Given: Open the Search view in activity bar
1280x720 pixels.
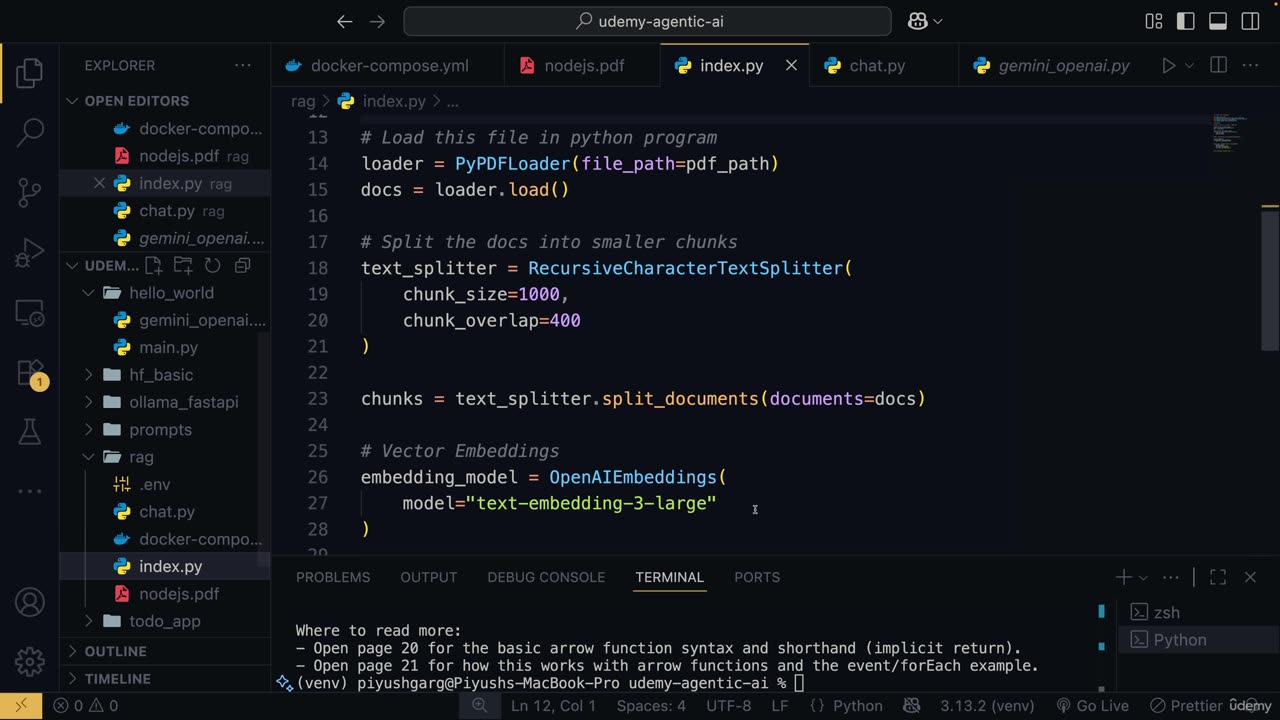Looking at the screenshot, I should (x=30, y=131).
